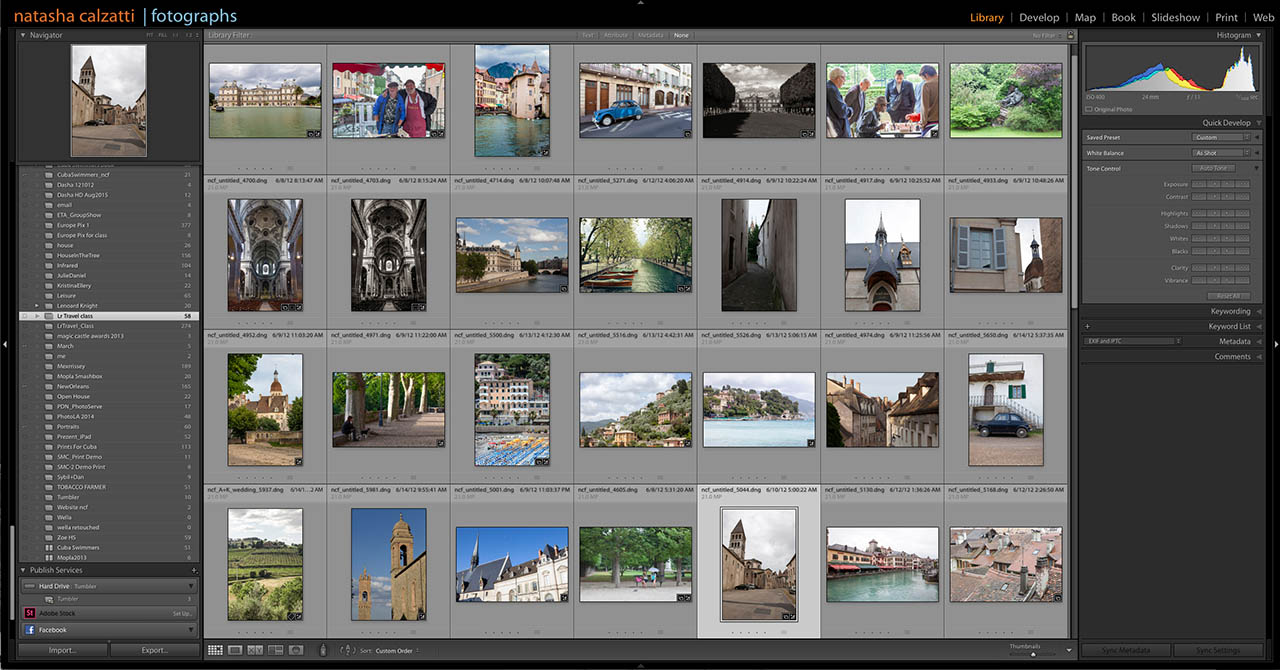Collapse the Navigator panel

coord(23,35)
